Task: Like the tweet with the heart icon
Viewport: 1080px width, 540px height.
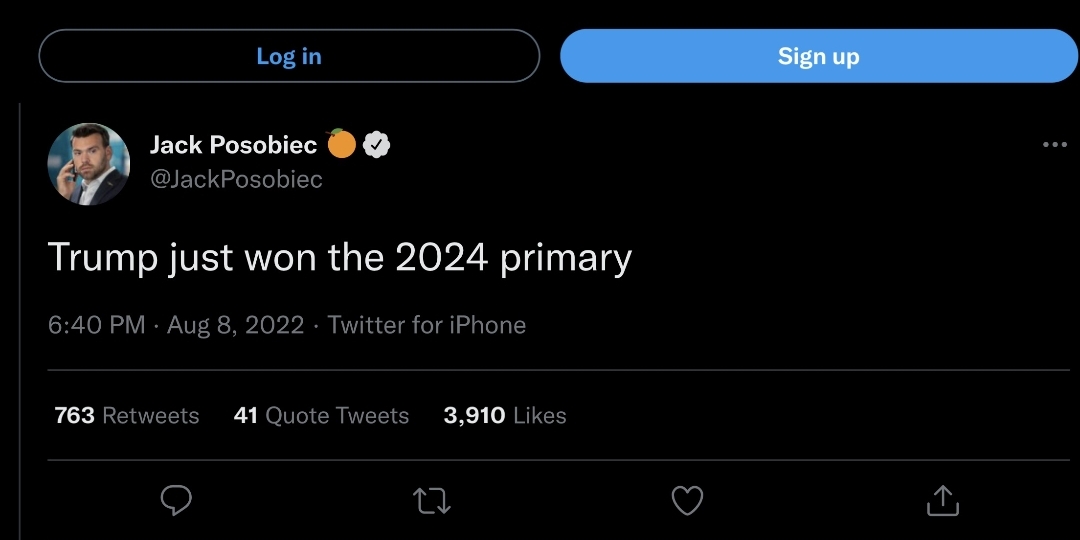Action: coord(687,500)
